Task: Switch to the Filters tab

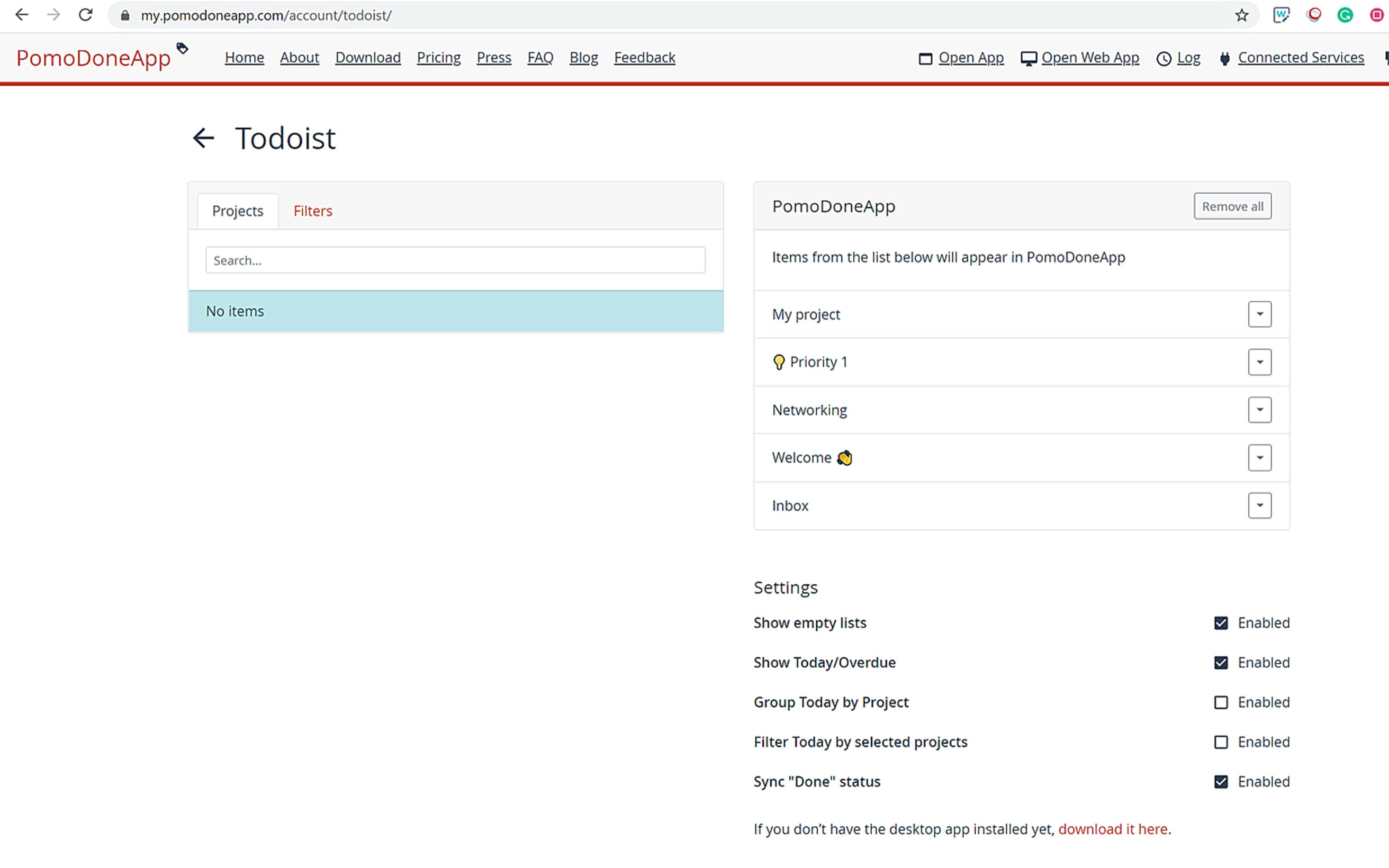Action: pos(313,211)
